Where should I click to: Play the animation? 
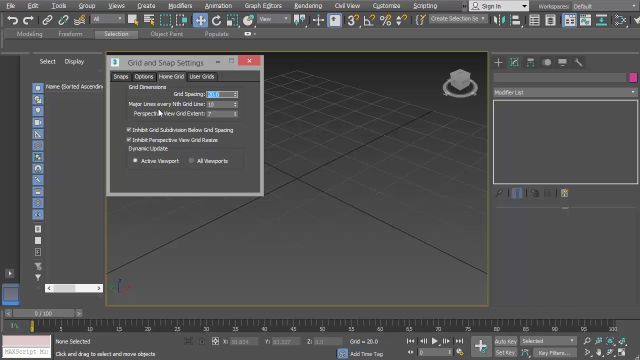[435, 341]
